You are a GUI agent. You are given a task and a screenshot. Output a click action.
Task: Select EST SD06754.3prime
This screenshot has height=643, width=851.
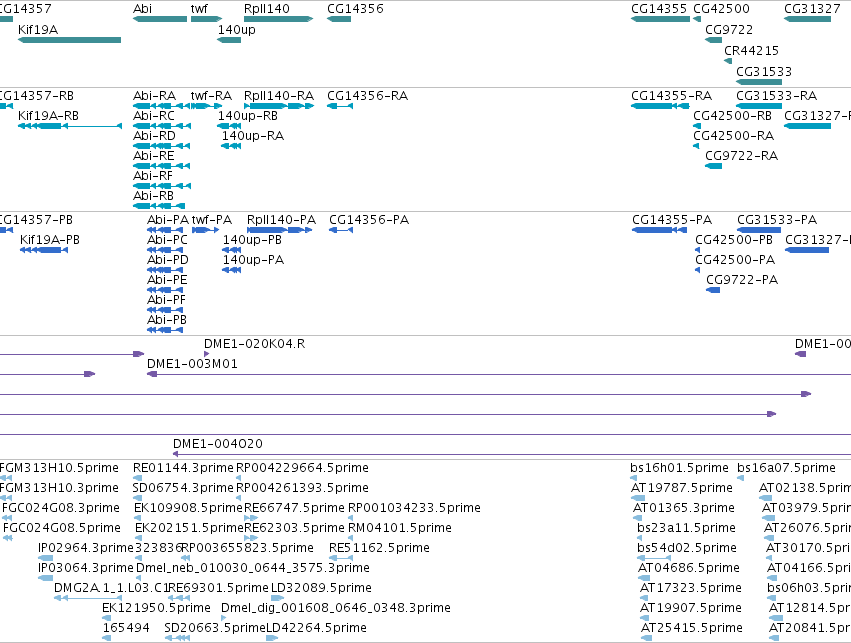click(x=183, y=488)
